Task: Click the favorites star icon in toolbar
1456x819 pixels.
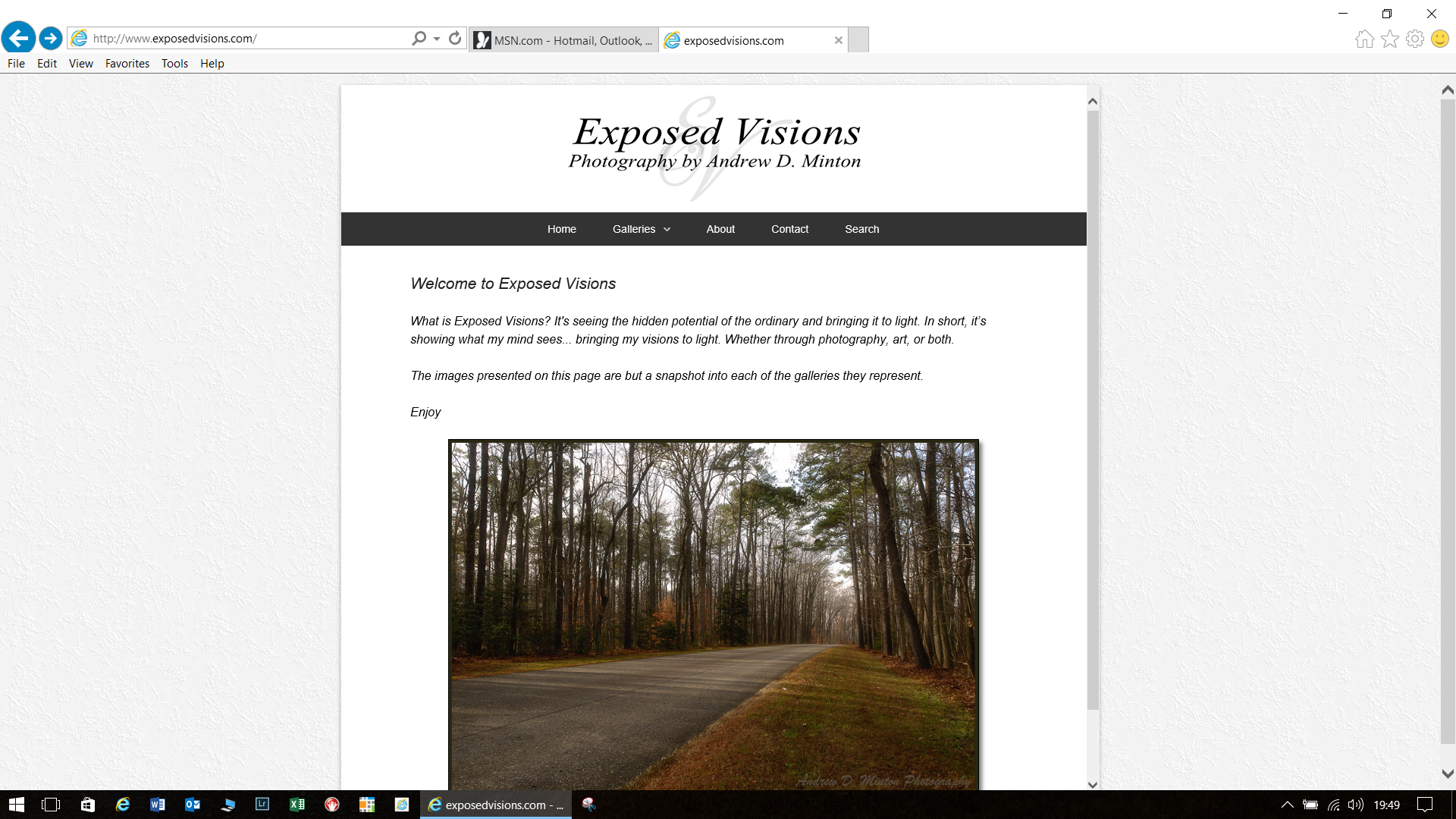Action: (1389, 39)
